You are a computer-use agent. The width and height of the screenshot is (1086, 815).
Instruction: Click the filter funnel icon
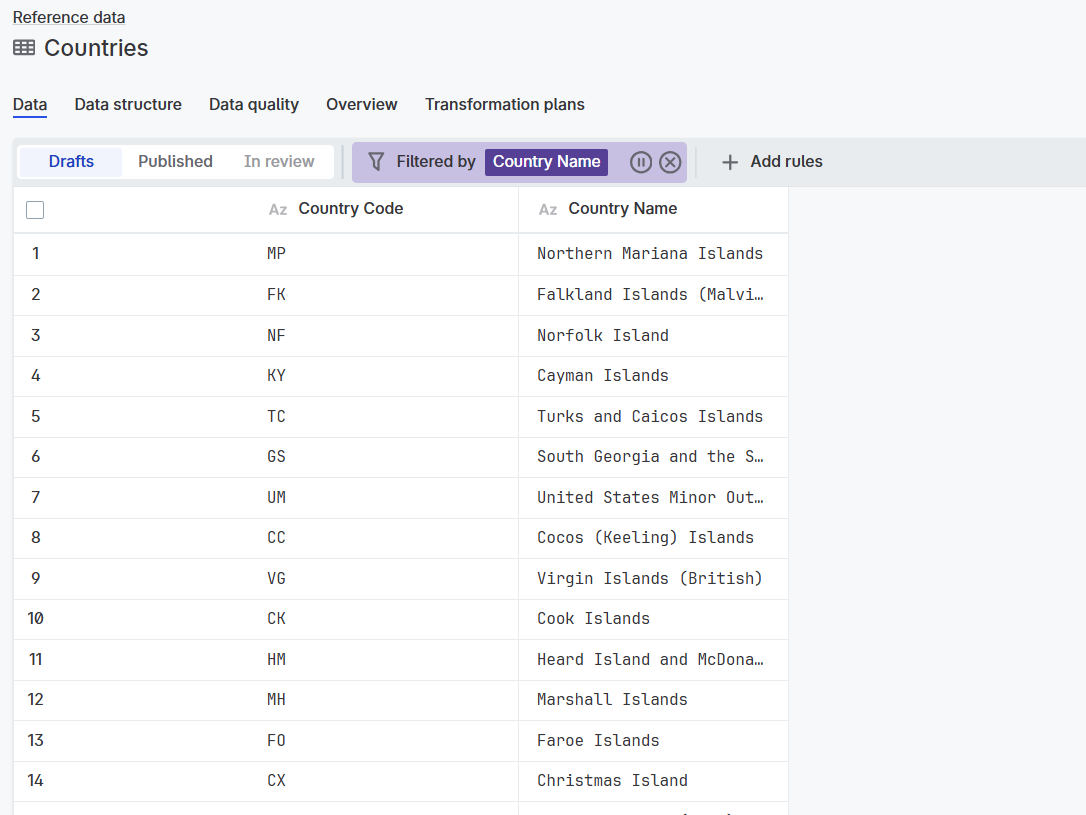(x=376, y=162)
